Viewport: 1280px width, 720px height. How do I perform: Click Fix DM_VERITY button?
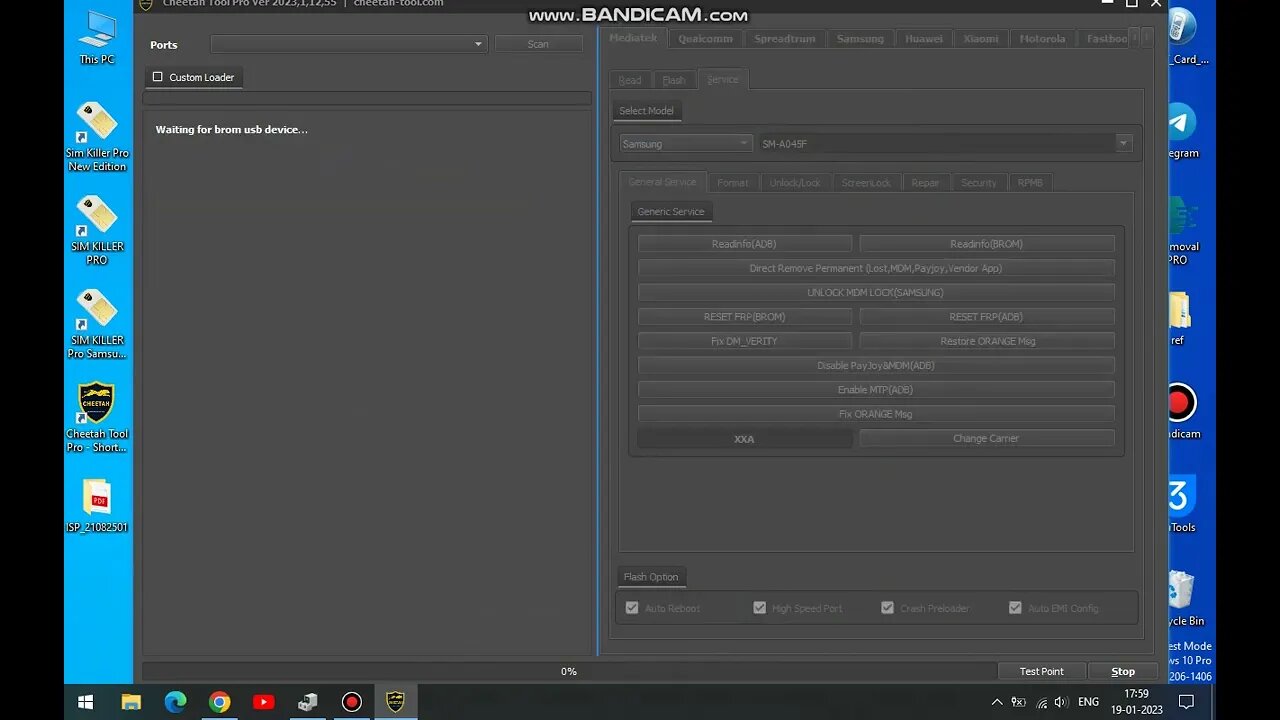point(744,341)
